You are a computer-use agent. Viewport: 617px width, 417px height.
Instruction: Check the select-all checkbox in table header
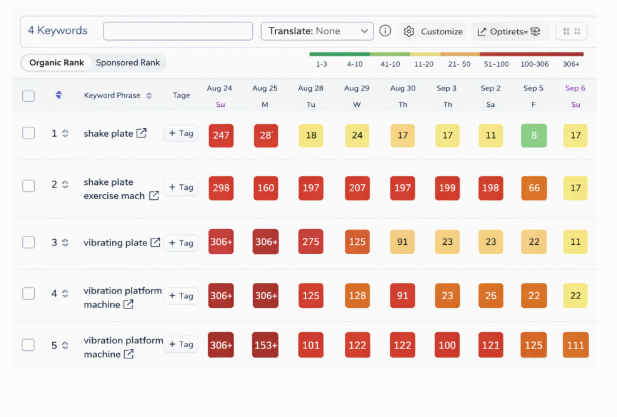point(28,96)
